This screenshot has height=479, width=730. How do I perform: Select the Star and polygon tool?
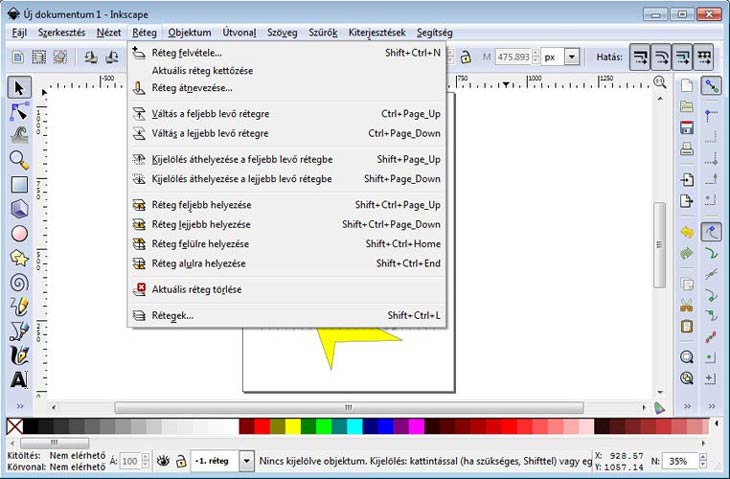(19, 258)
